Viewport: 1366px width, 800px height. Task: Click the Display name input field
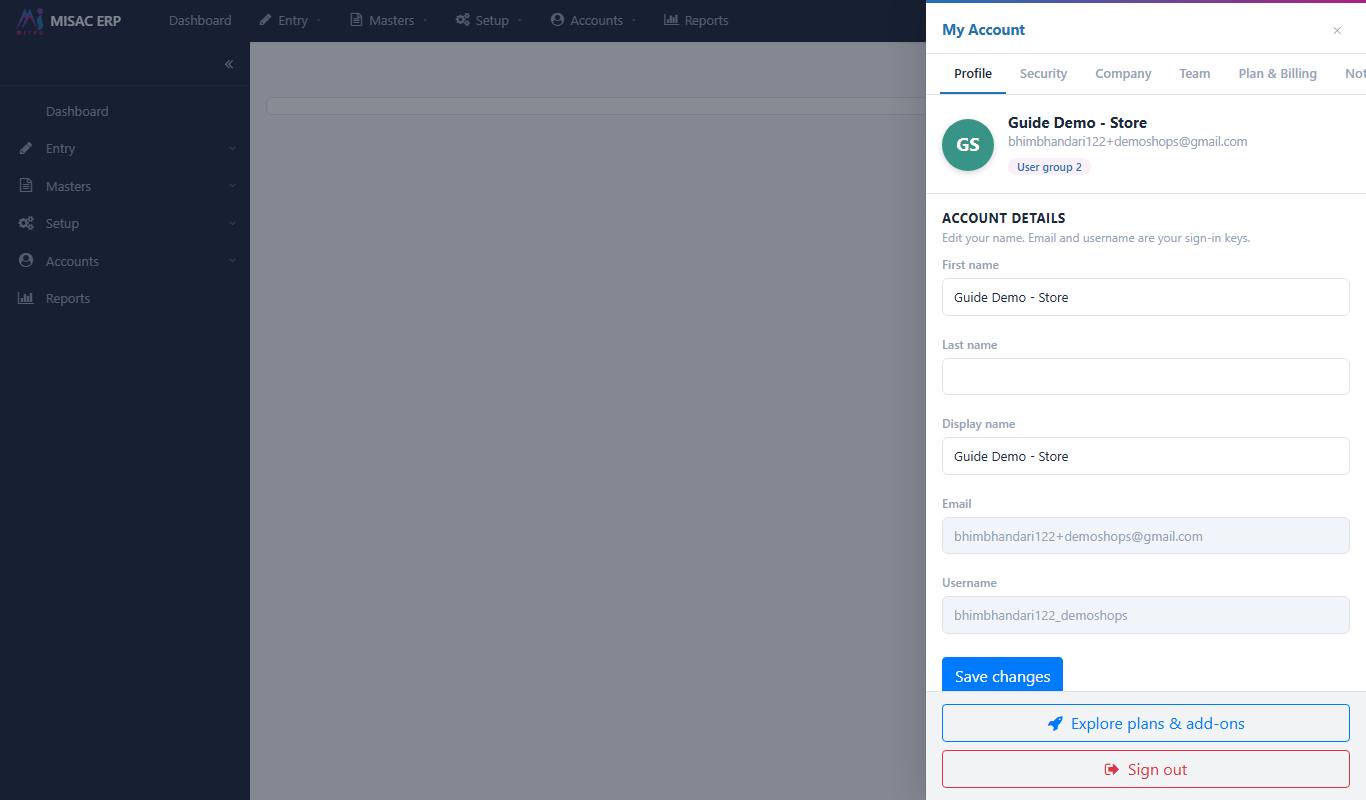coord(1146,456)
